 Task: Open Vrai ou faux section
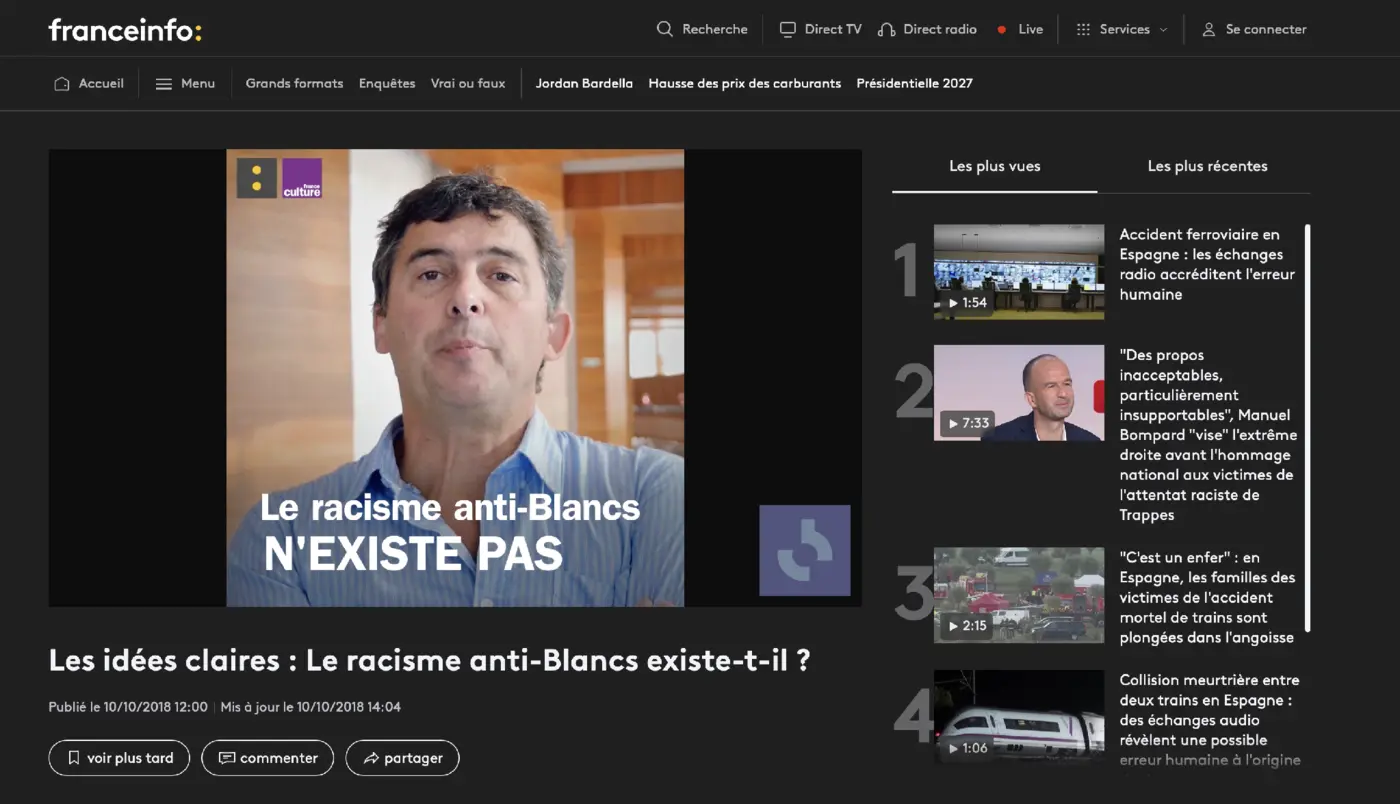tap(468, 83)
